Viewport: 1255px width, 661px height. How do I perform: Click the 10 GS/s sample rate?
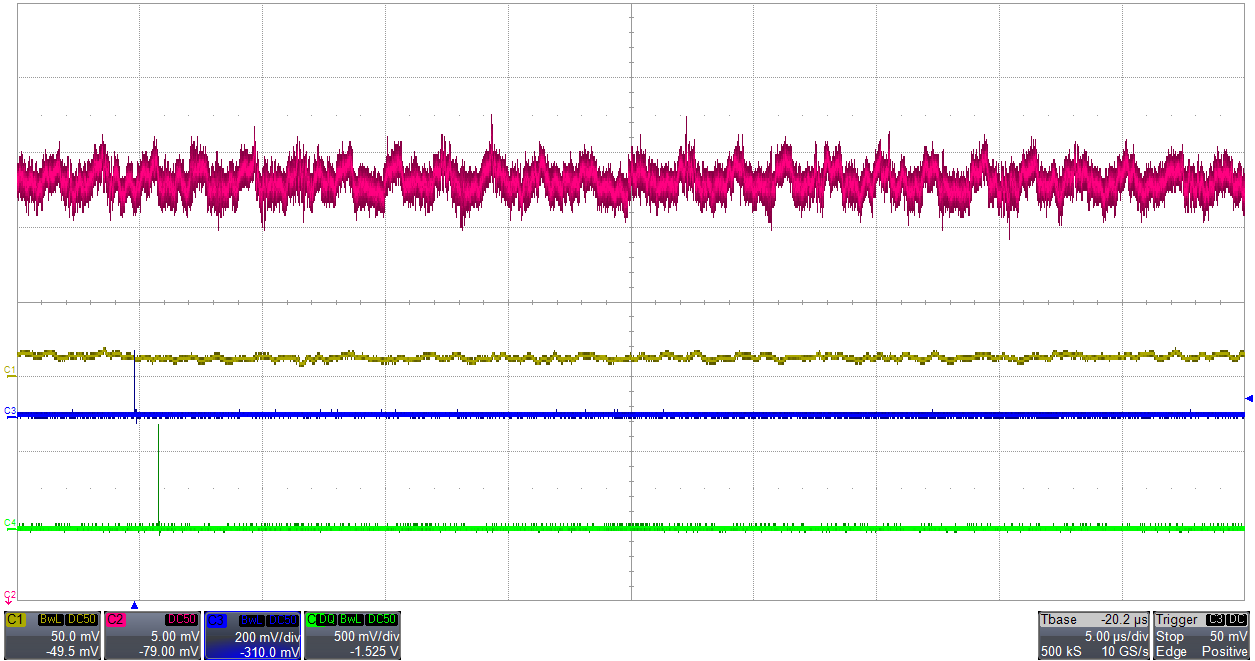click(1124, 652)
